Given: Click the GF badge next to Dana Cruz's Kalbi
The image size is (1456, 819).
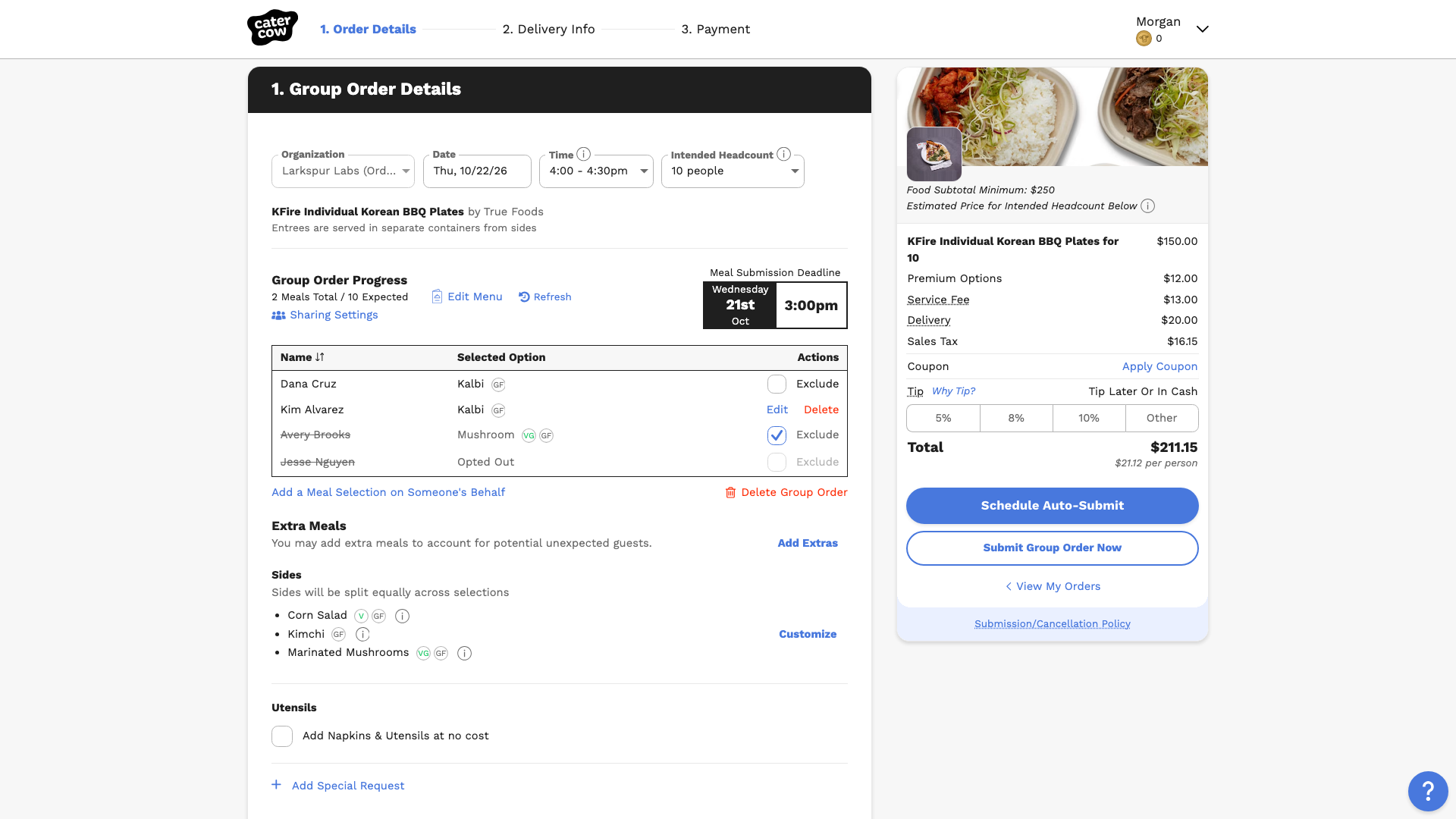Looking at the screenshot, I should [498, 384].
